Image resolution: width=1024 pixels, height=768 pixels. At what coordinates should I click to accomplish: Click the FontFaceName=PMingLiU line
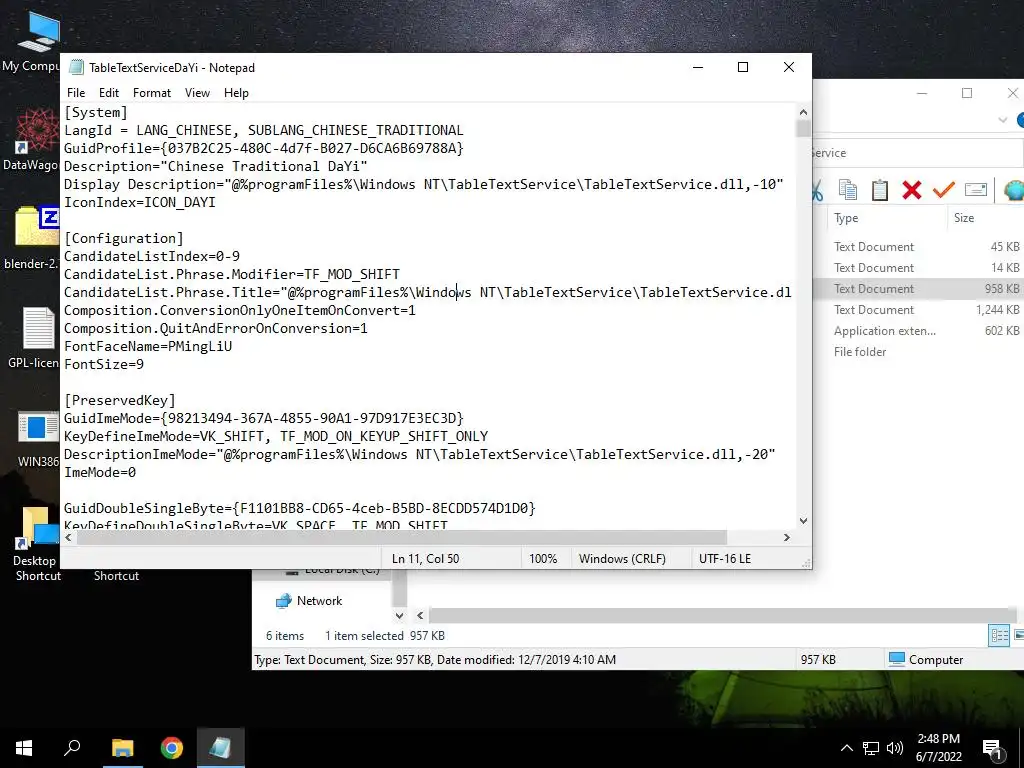click(148, 346)
